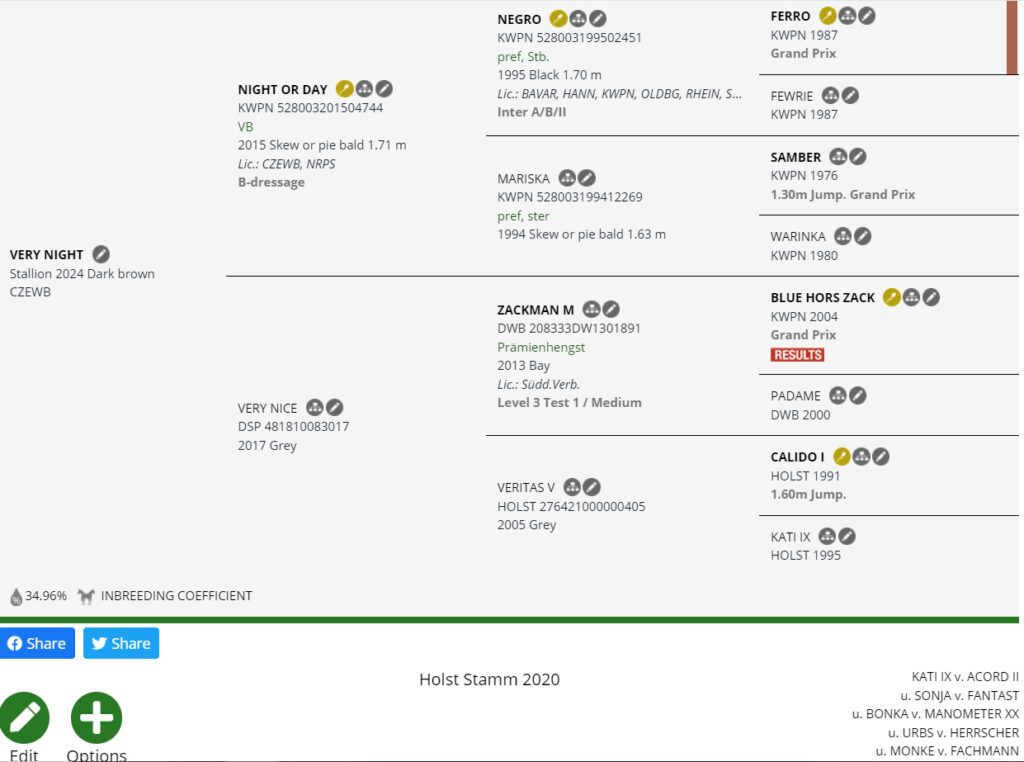Screen dimensions: 1024x762
Task: Open pedigree tree icon beside KATI IX
Action: tap(827, 537)
